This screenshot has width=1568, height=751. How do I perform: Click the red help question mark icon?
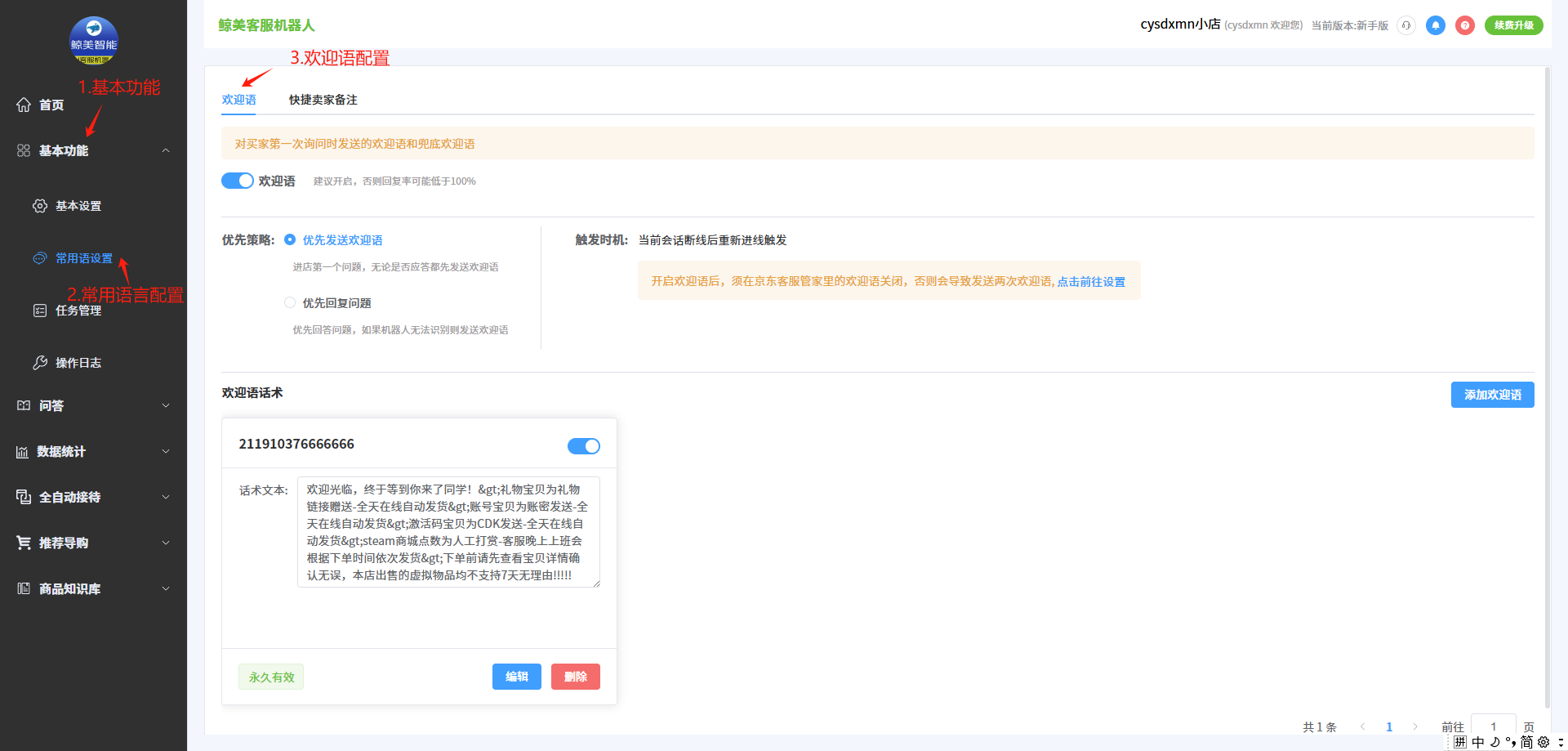[x=1465, y=25]
